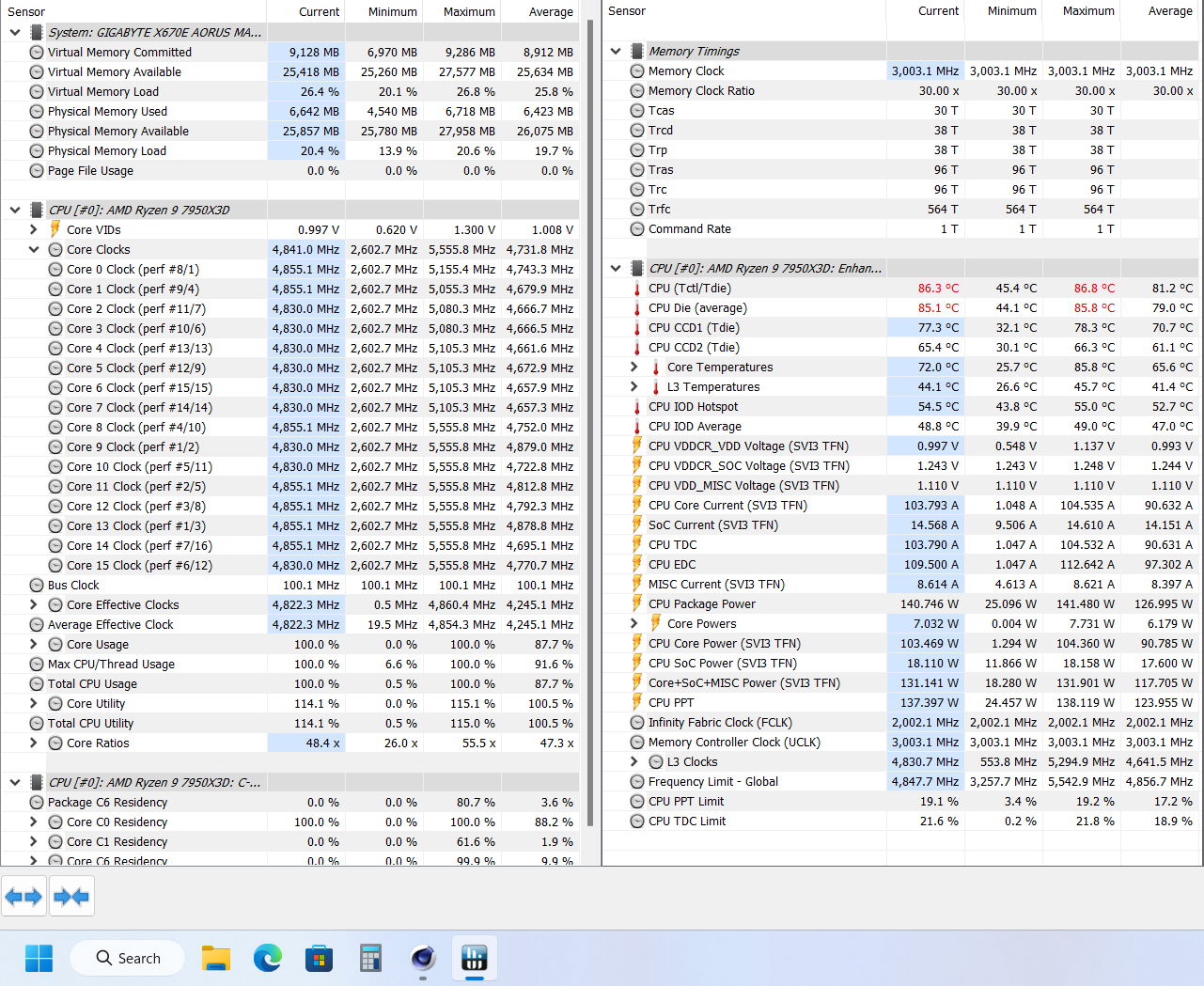
Task: Click the lightning icon beside CPU TDC
Action: coord(637,545)
